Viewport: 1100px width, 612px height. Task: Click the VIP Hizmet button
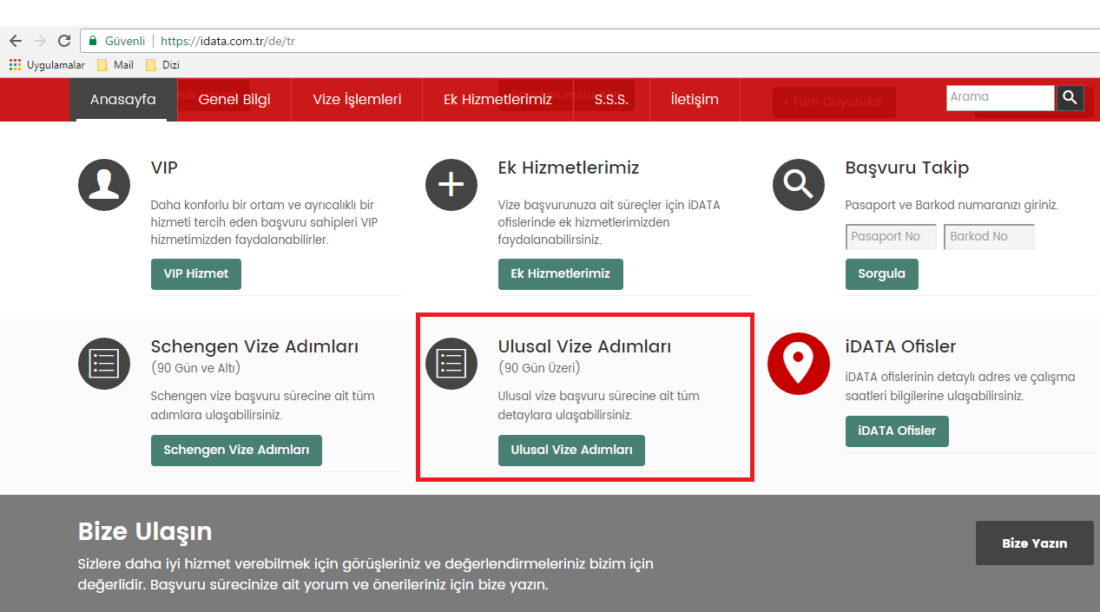[x=196, y=274]
